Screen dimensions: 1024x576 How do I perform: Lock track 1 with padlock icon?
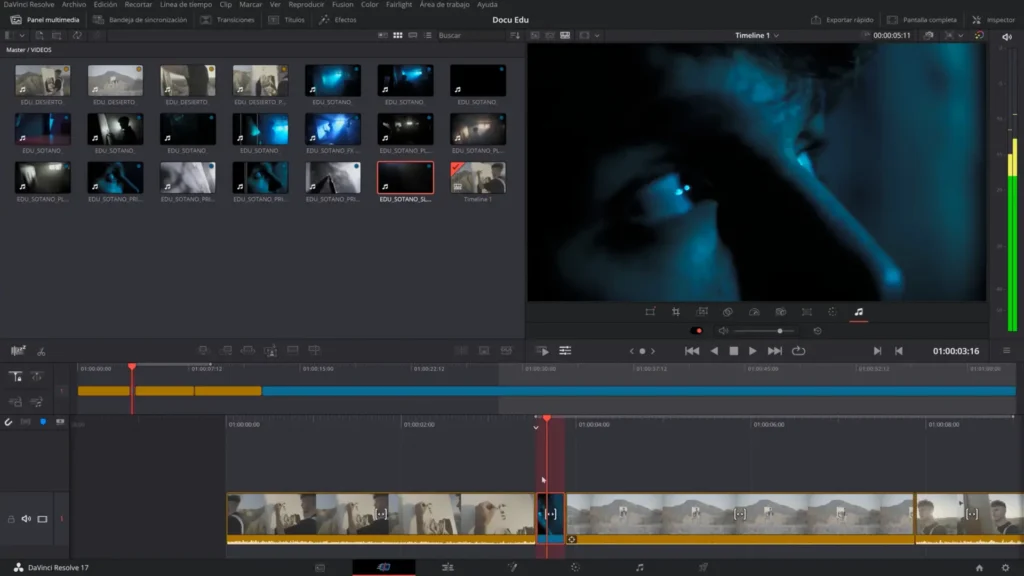coord(11,519)
